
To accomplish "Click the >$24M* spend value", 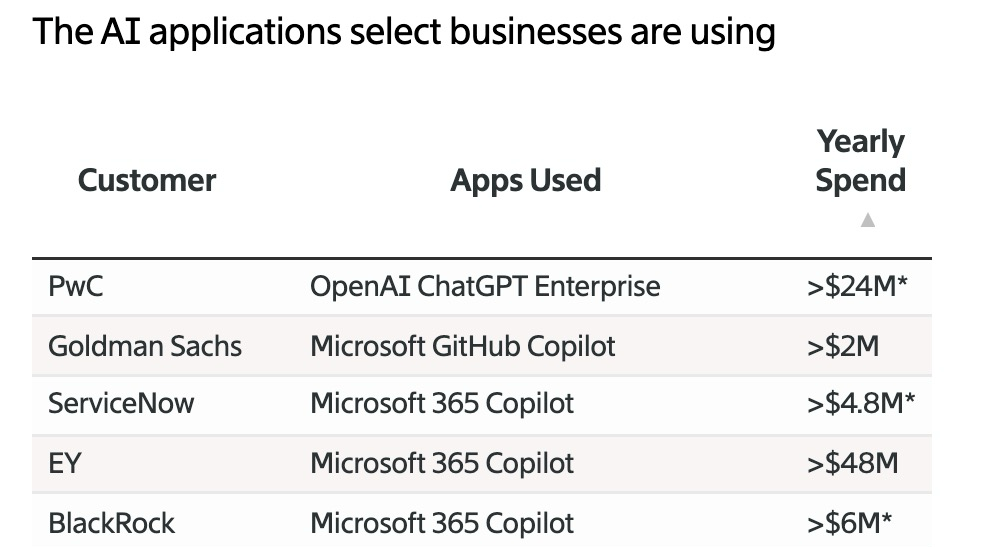I will click(857, 287).
